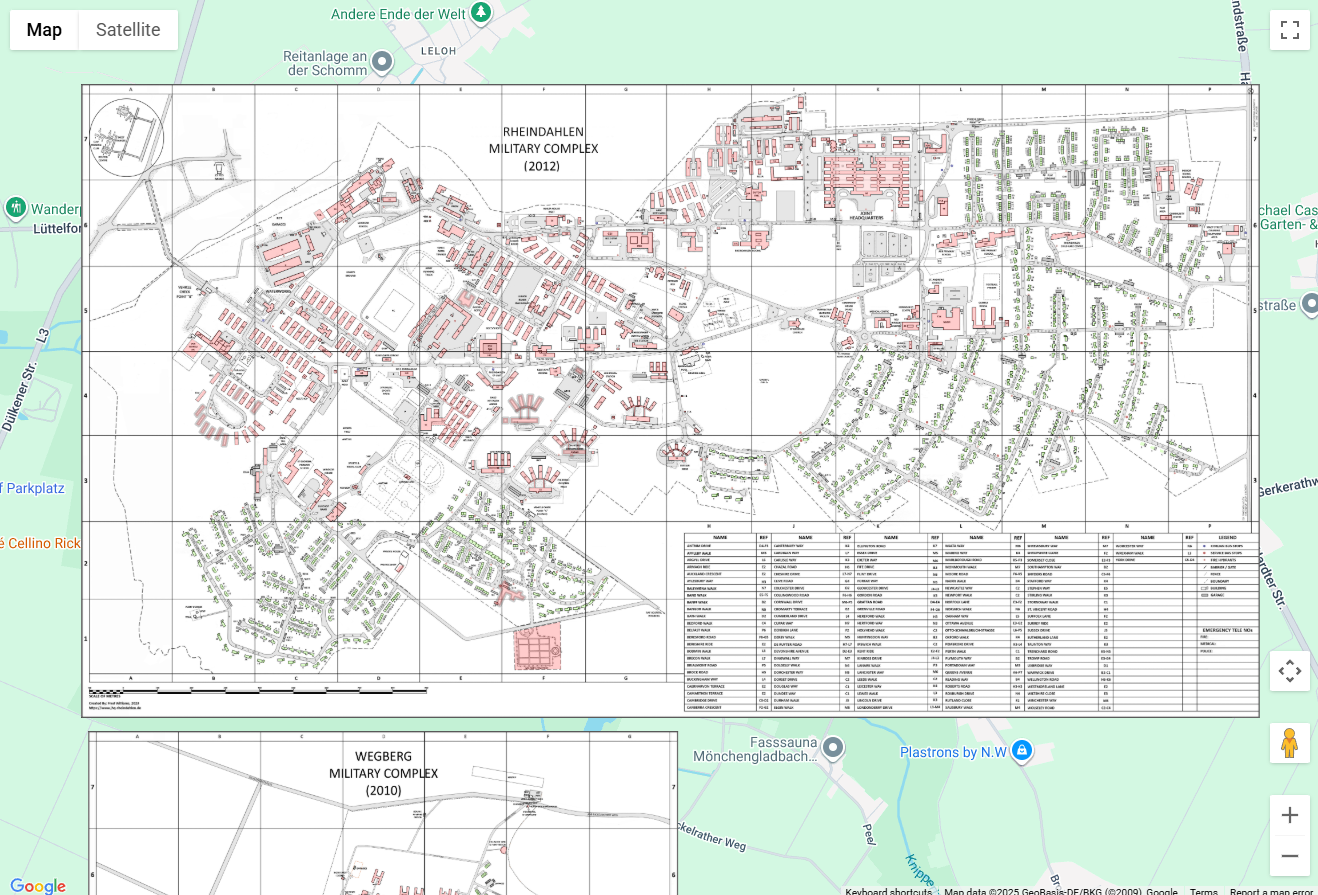
Task: Switch to the Satellite view tab
Action: tap(128, 30)
